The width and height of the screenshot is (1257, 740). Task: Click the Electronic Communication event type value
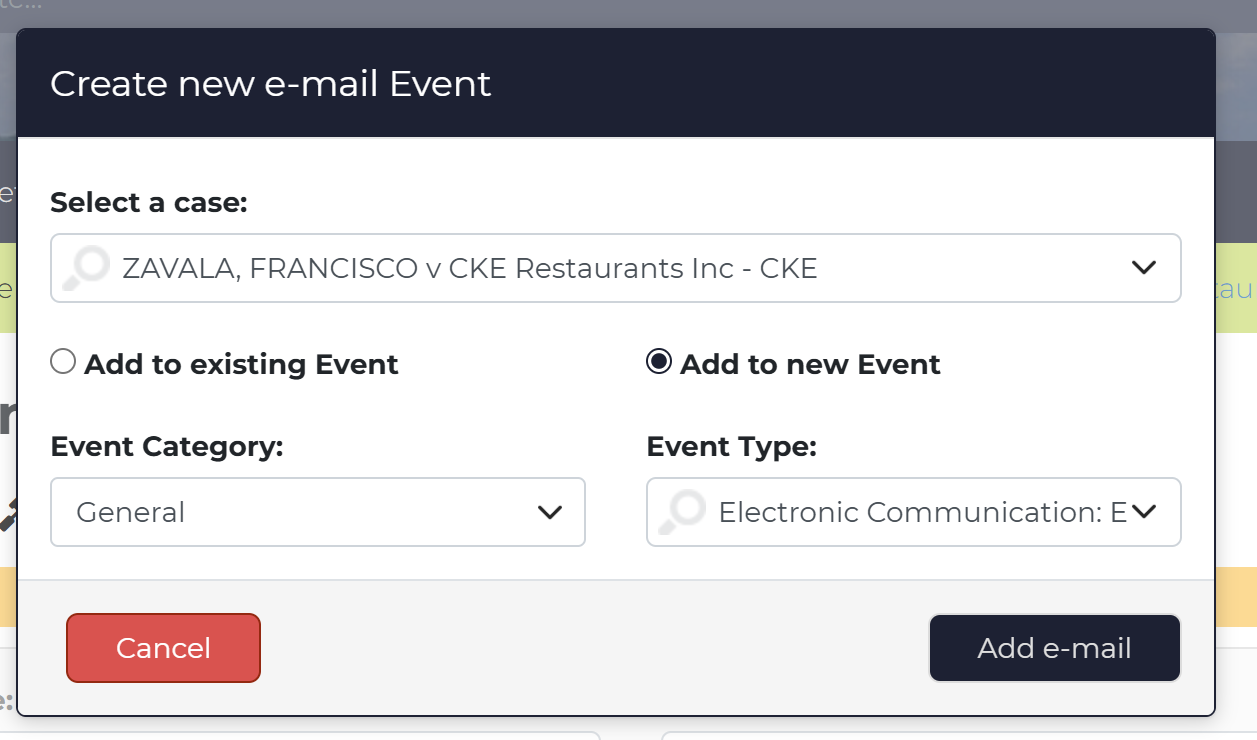click(922, 512)
